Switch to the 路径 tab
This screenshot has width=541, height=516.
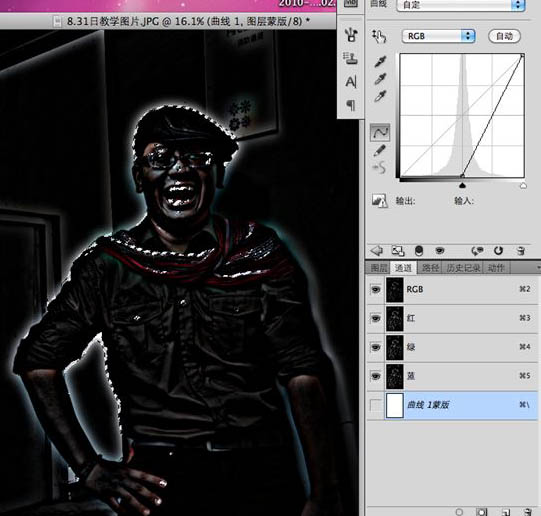[430, 267]
